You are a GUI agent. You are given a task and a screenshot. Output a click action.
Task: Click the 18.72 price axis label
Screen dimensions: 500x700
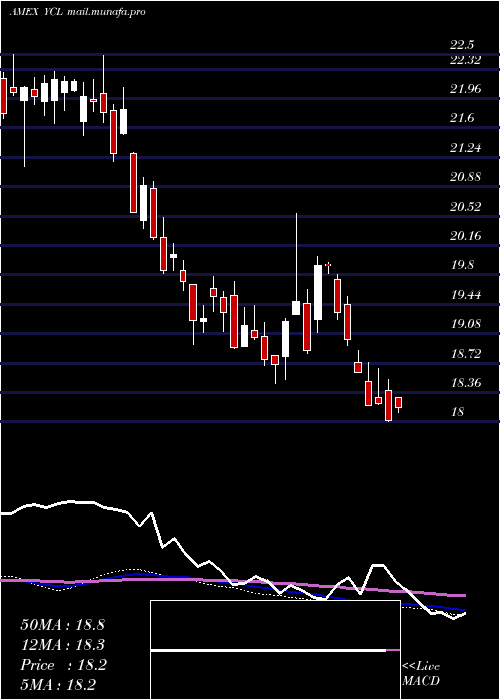pos(465,354)
